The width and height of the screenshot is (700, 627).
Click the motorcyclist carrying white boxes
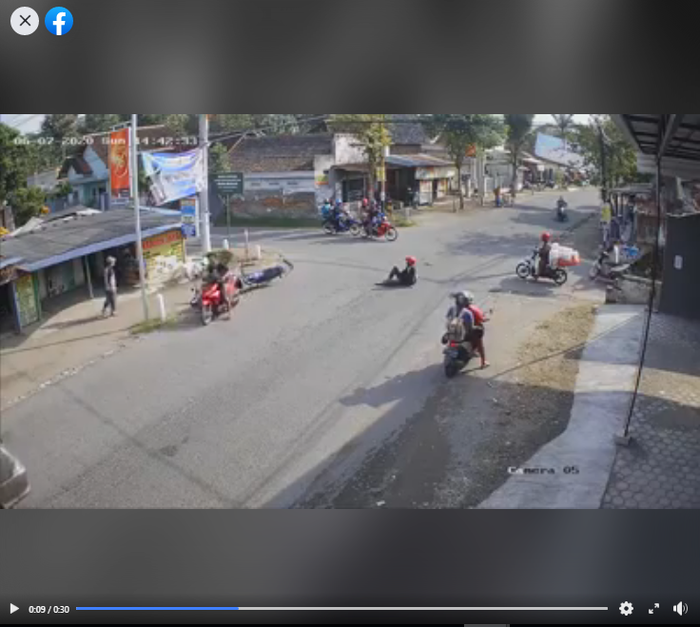[x=547, y=258]
